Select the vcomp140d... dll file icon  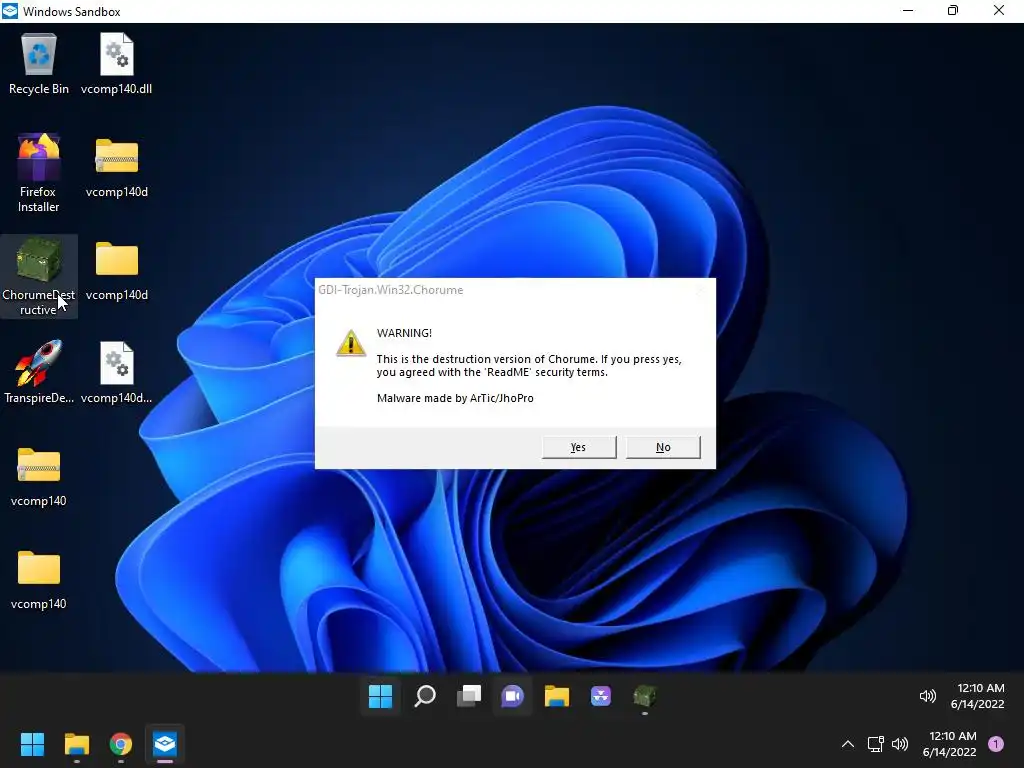point(116,372)
